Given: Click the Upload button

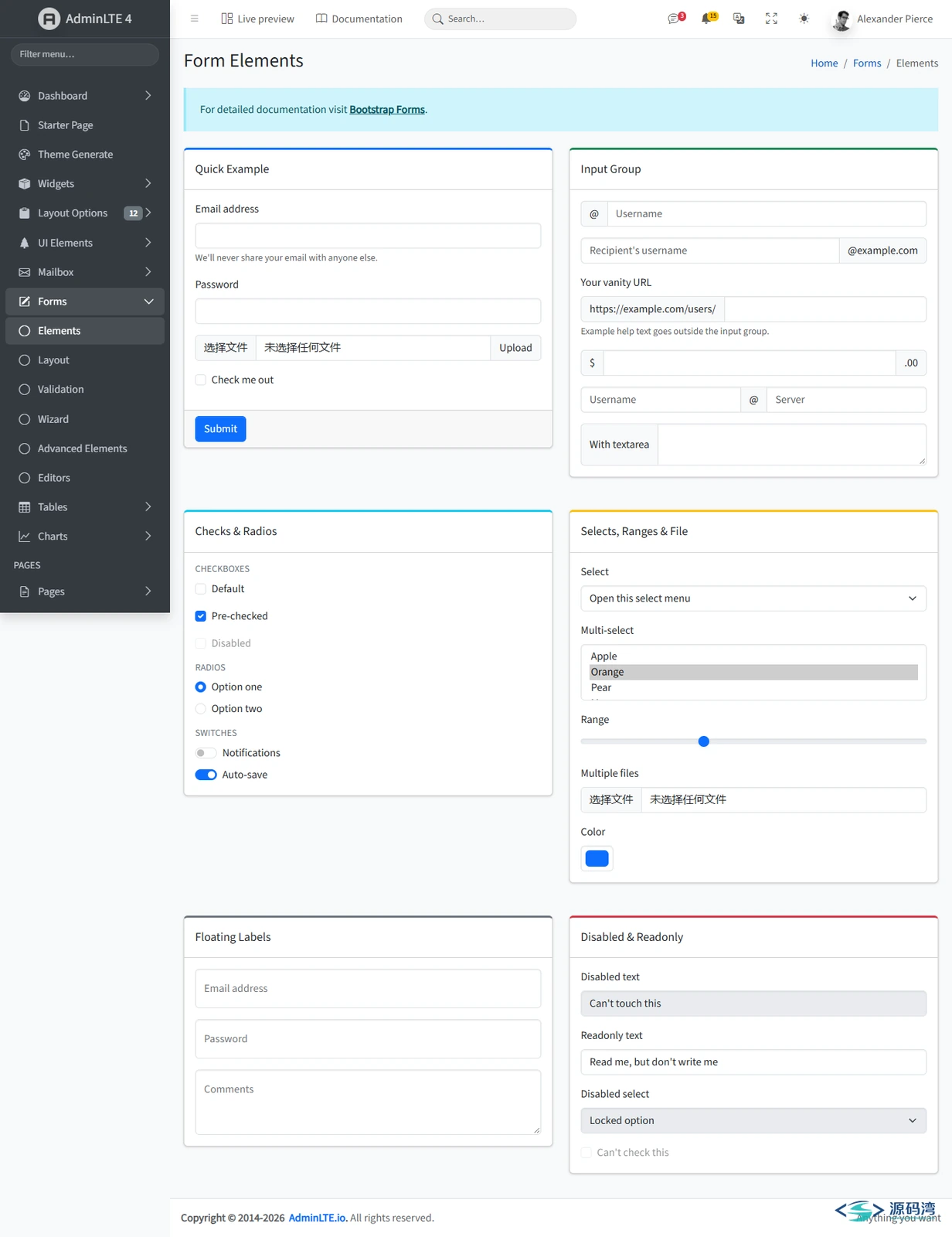Looking at the screenshot, I should (515, 348).
